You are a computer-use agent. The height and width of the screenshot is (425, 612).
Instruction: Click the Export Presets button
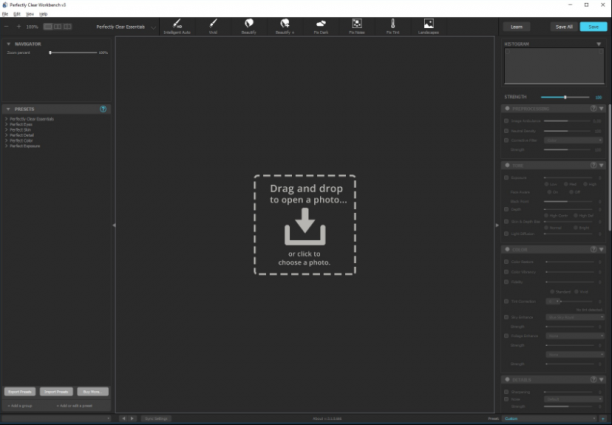(20, 391)
